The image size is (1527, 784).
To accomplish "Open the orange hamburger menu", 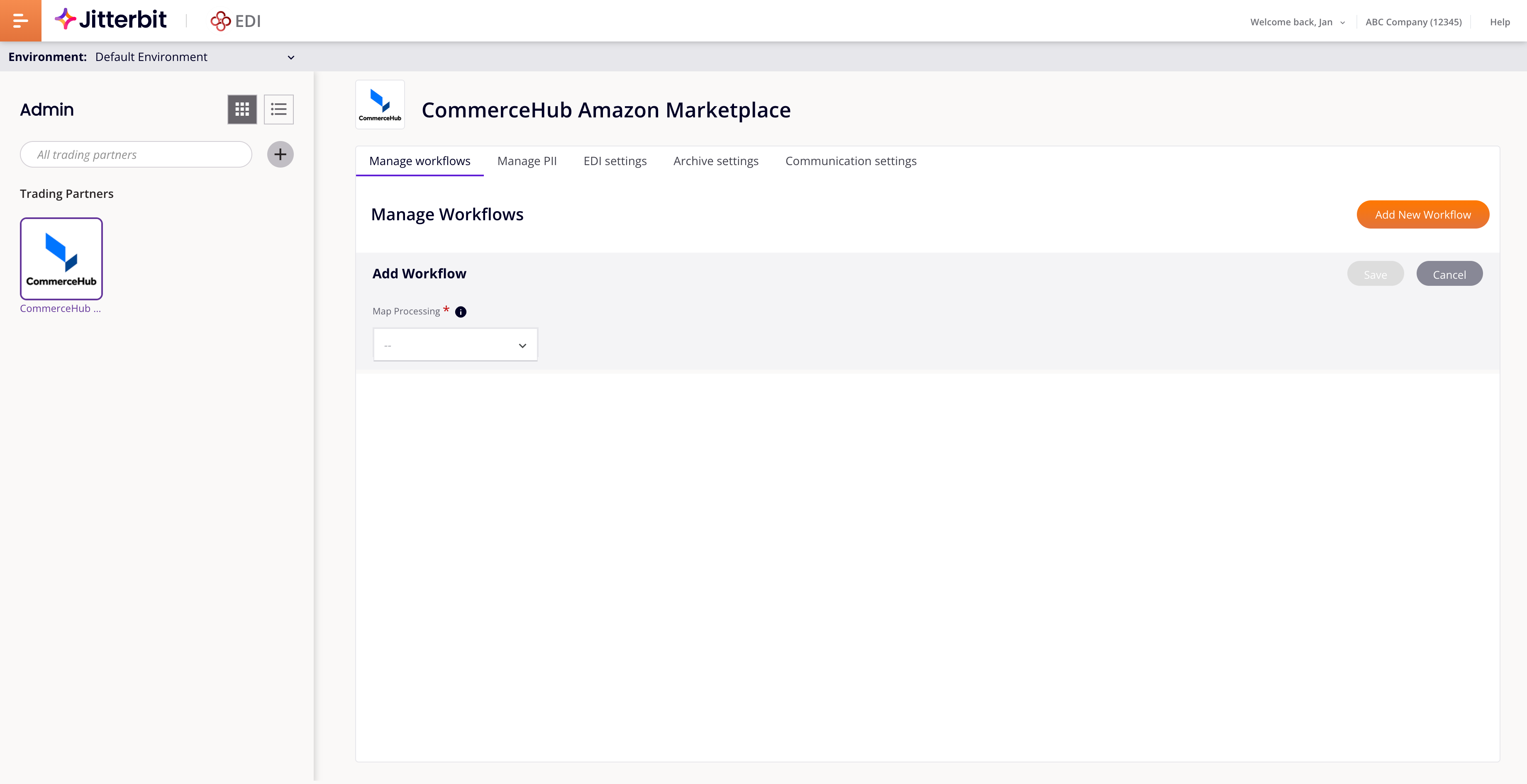I will click(20, 21).
